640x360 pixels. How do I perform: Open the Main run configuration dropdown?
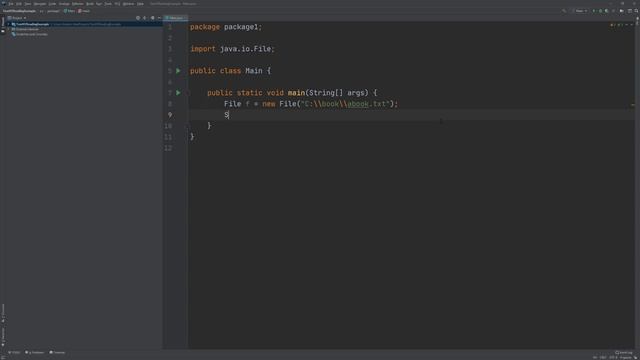tap(581, 11)
